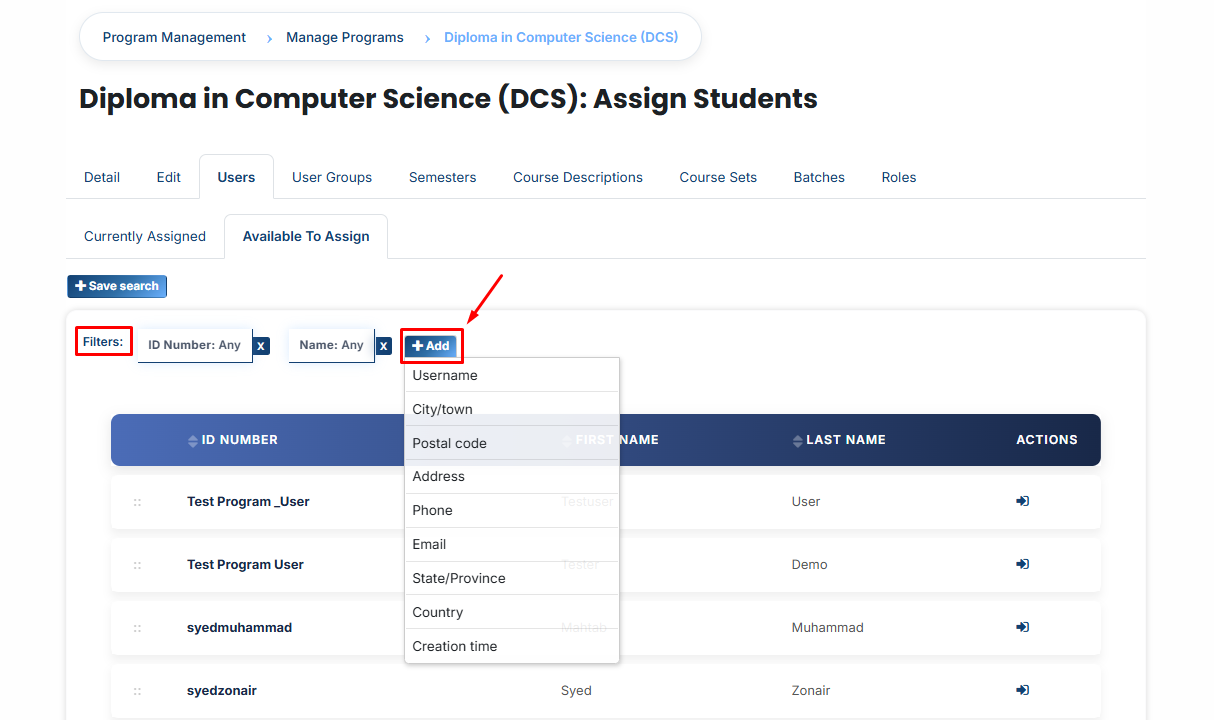Pick Postal code filter option
Screen dimensions: 1214x720
click(512, 443)
